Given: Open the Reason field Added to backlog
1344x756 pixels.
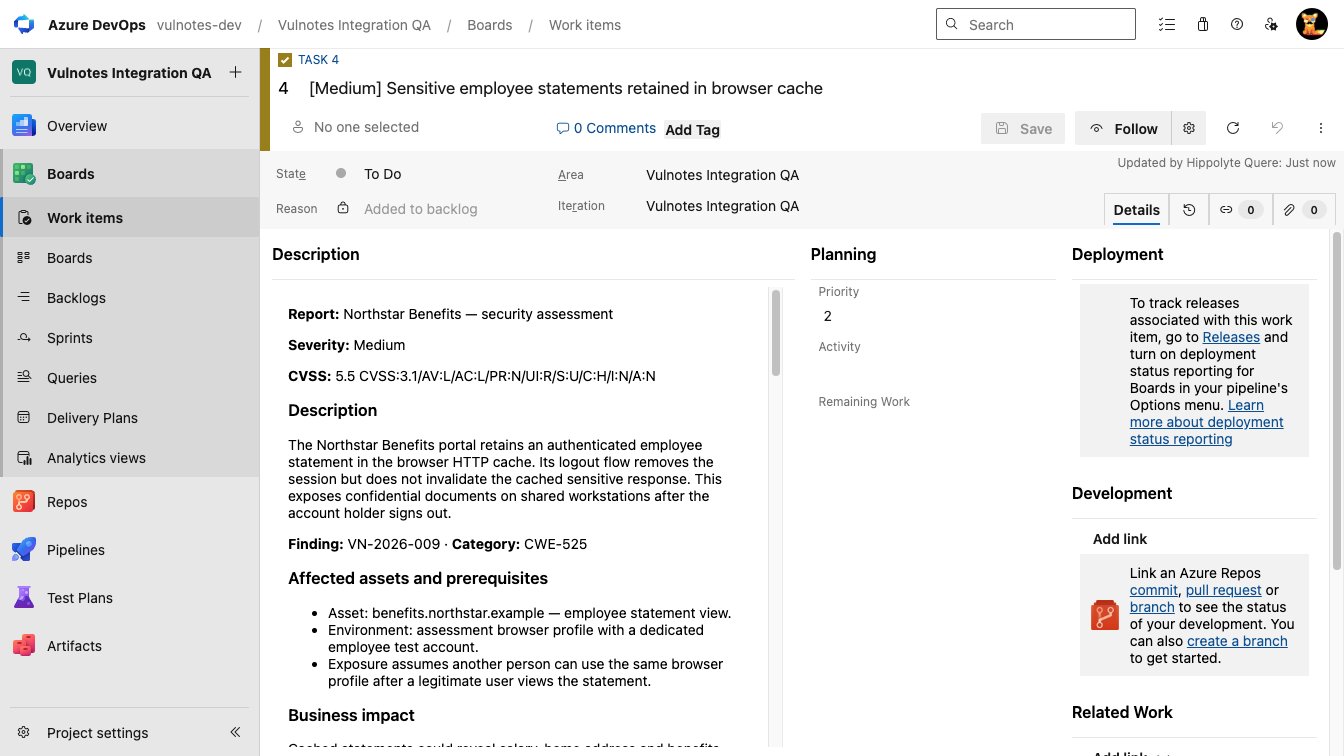Looking at the screenshot, I should 420,209.
